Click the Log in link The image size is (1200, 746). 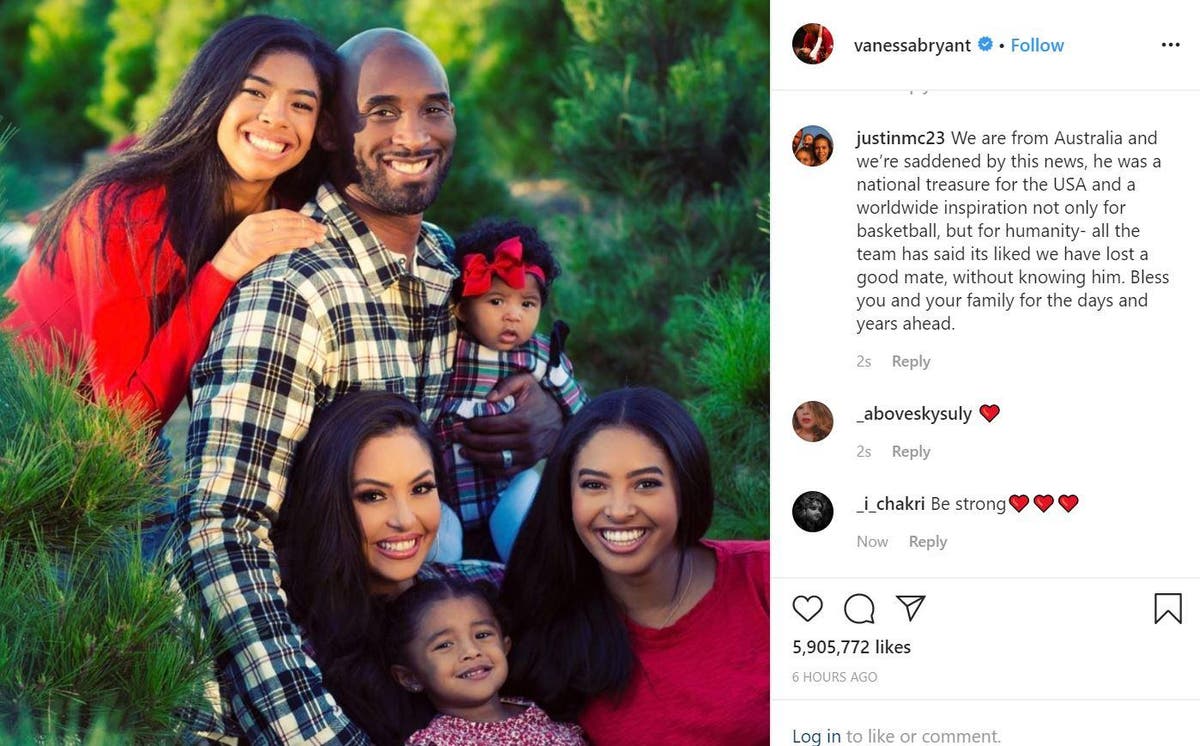click(816, 736)
